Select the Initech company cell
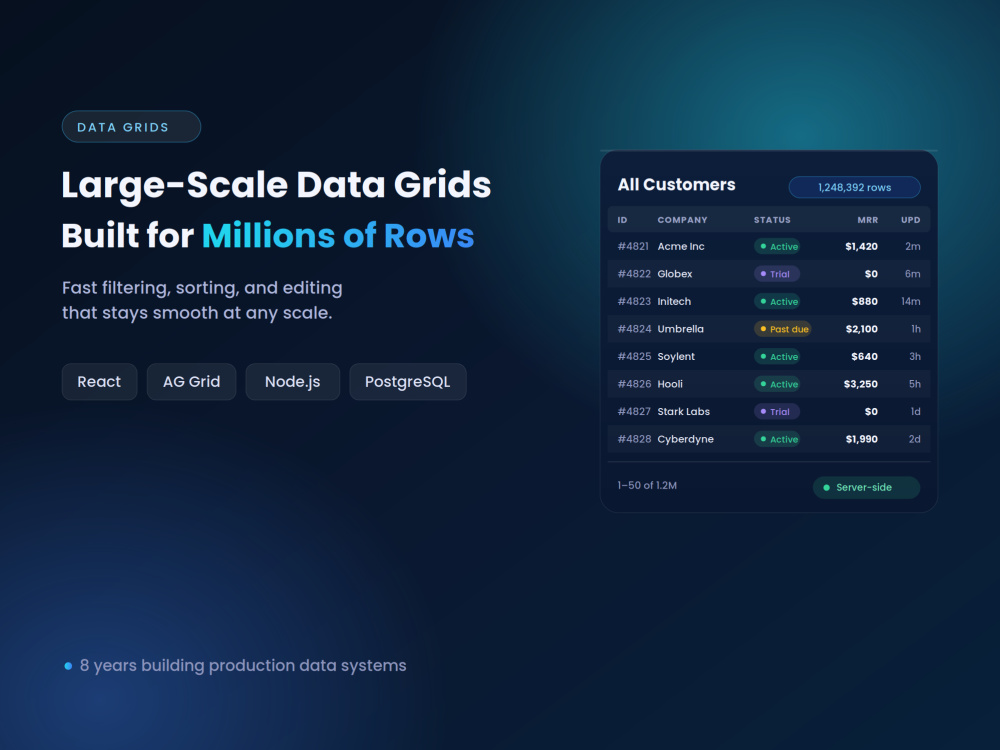The width and height of the screenshot is (1000, 750). [x=674, y=301]
